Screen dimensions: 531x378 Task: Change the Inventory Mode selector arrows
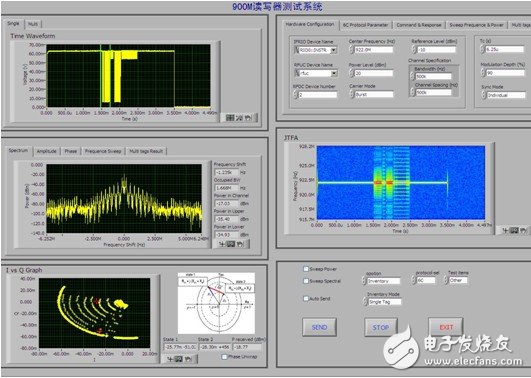pyautogui.click(x=365, y=301)
